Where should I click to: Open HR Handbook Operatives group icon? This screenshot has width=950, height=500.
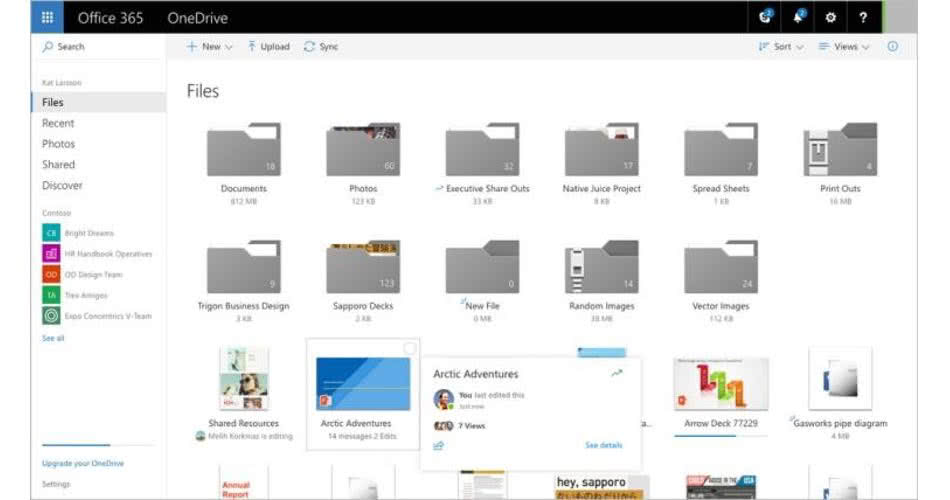tap(51, 253)
